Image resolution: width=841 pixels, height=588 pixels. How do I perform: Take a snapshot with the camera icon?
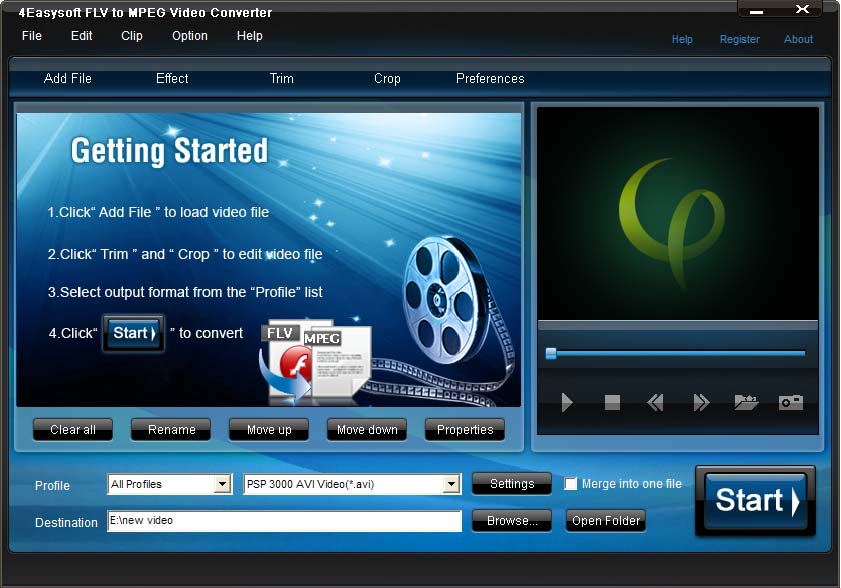(791, 402)
